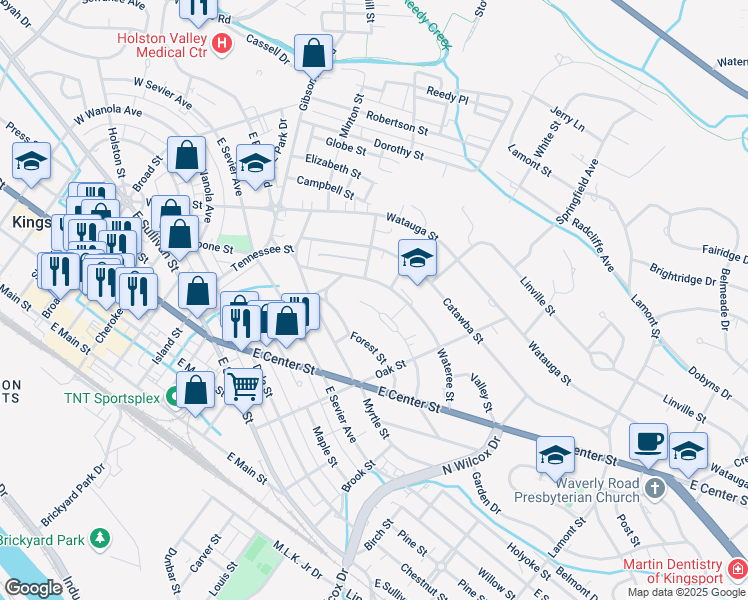Select the restaurant marker above E Center St
This screenshot has height=600, width=748.
241,326
